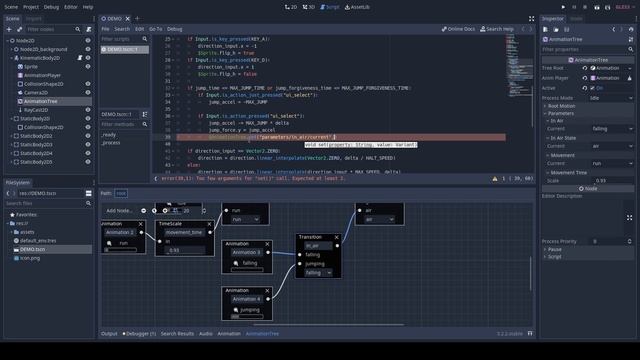Image resolution: width=640 pixels, height=360 pixels.
Task: Open the Animation bottom panel tab
Action: 229,333
